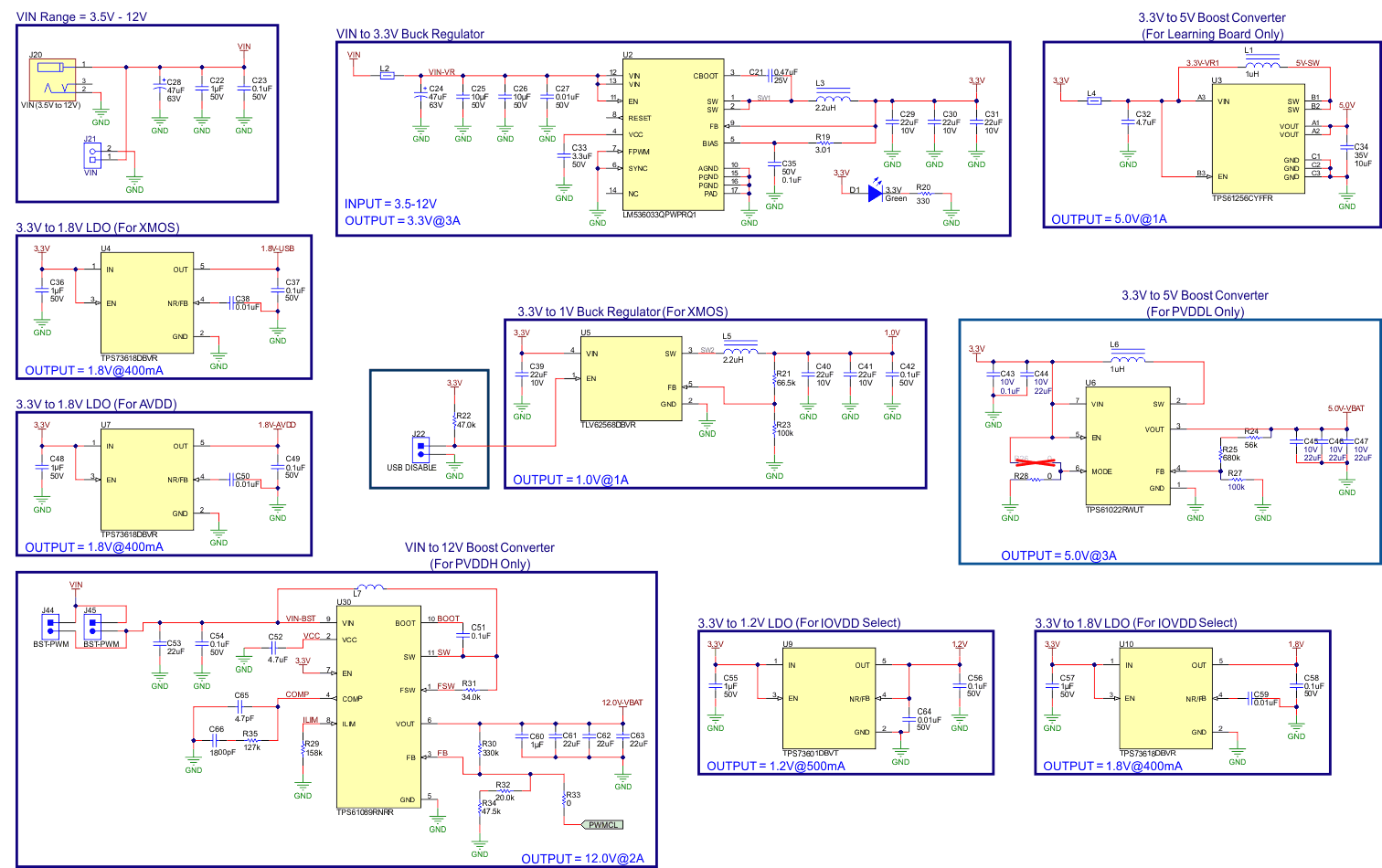
Task: Select the '3.3V-VR1' net label
Action: click(x=1203, y=63)
